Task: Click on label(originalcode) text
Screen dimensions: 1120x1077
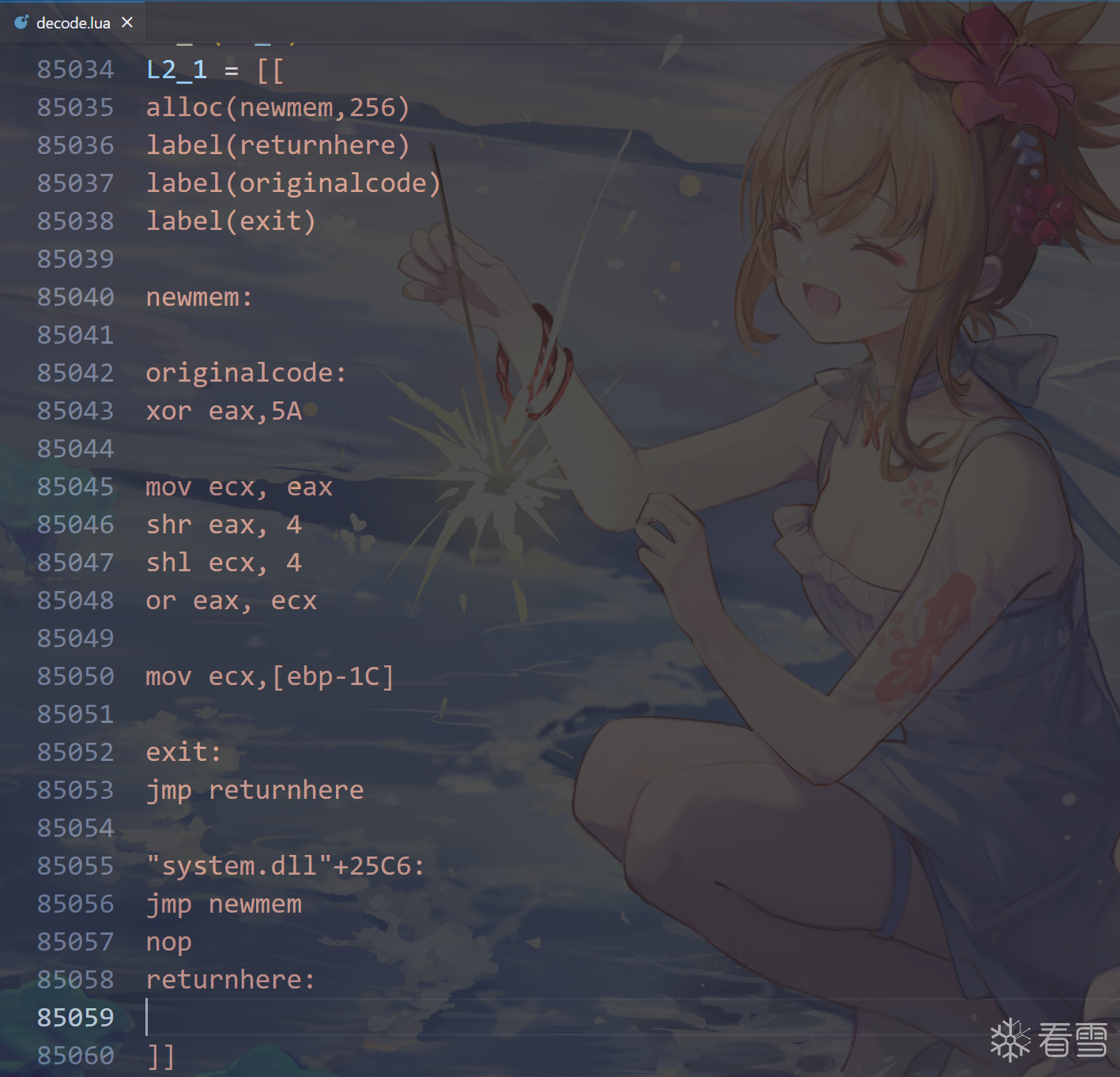Action: (x=293, y=183)
